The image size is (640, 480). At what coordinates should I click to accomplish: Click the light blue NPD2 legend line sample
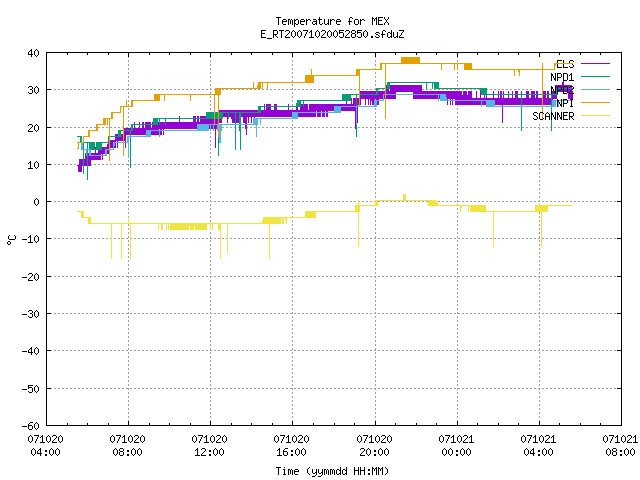click(x=596, y=89)
